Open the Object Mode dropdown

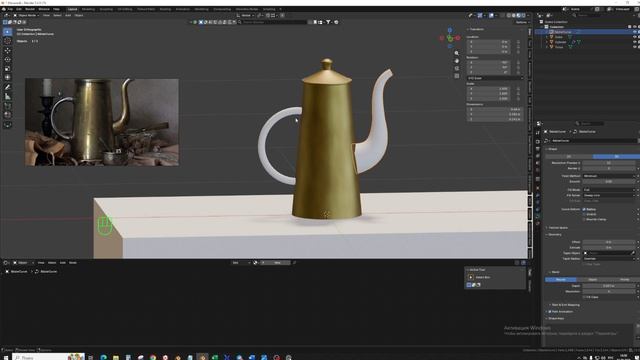(26, 16)
